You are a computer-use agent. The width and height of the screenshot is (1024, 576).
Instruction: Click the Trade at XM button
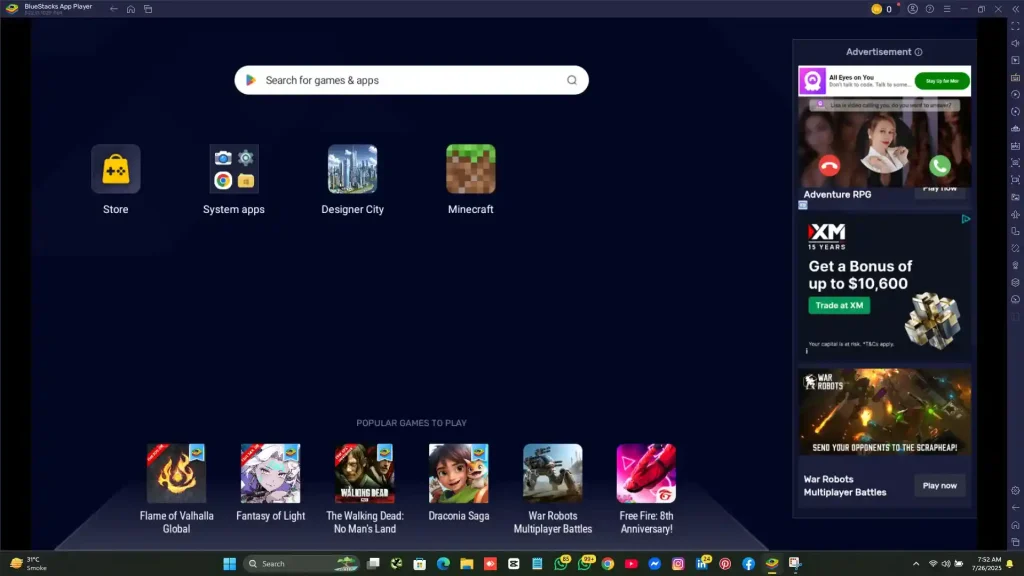pyautogui.click(x=839, y=306)
